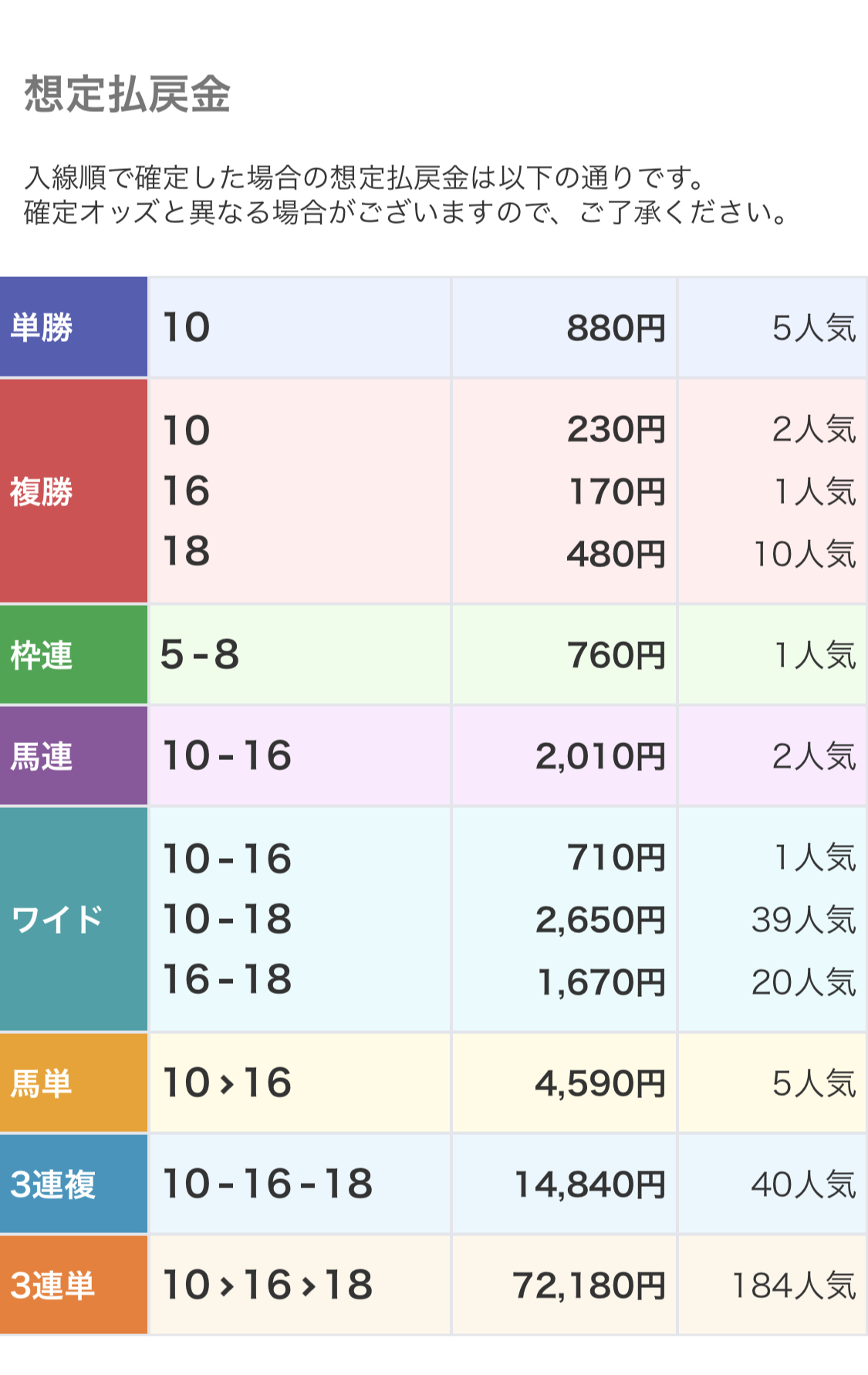Image resolution: width=868 pixels, height=1375 pixels.
Task: Select the 2,010円 quinella payout amount
Action: click(x=600, y=757)
